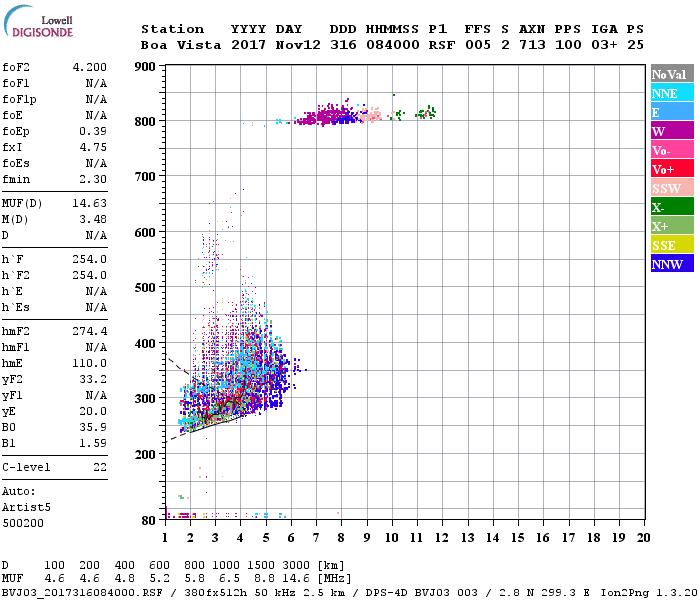The height and width of the screenshot is (600, 700).
Task: Select the Vo+ red legend swatch
Action: point(672,169)
